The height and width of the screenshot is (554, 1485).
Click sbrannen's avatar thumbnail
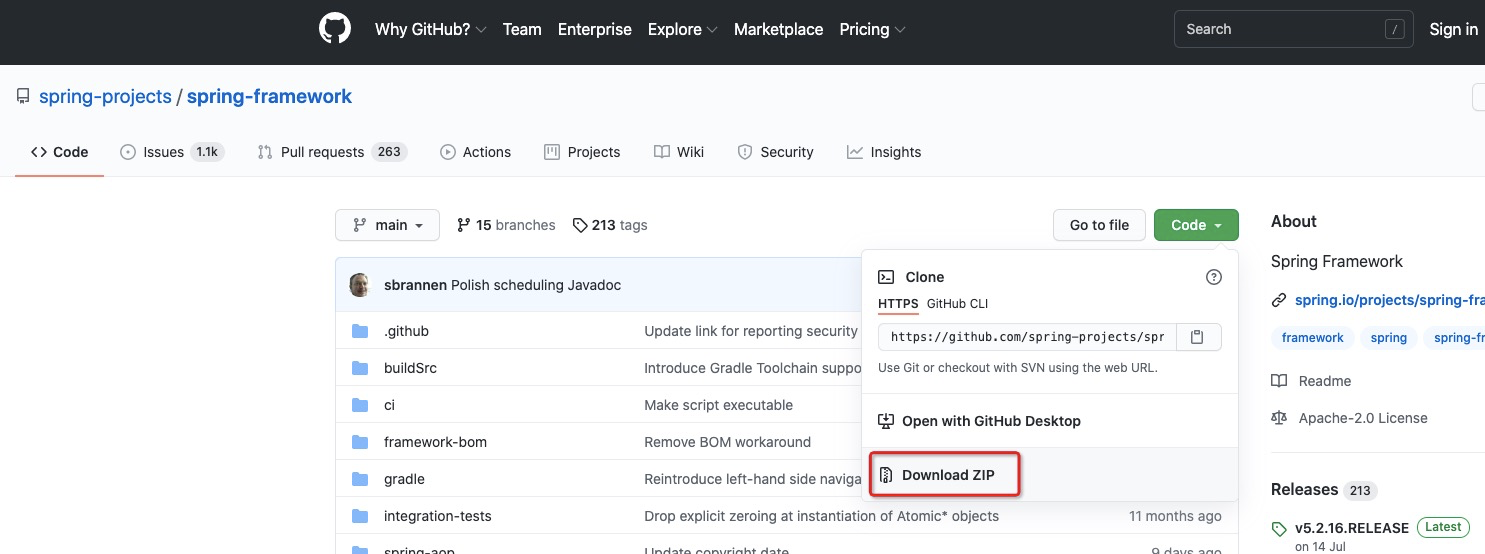click(360, 285)
